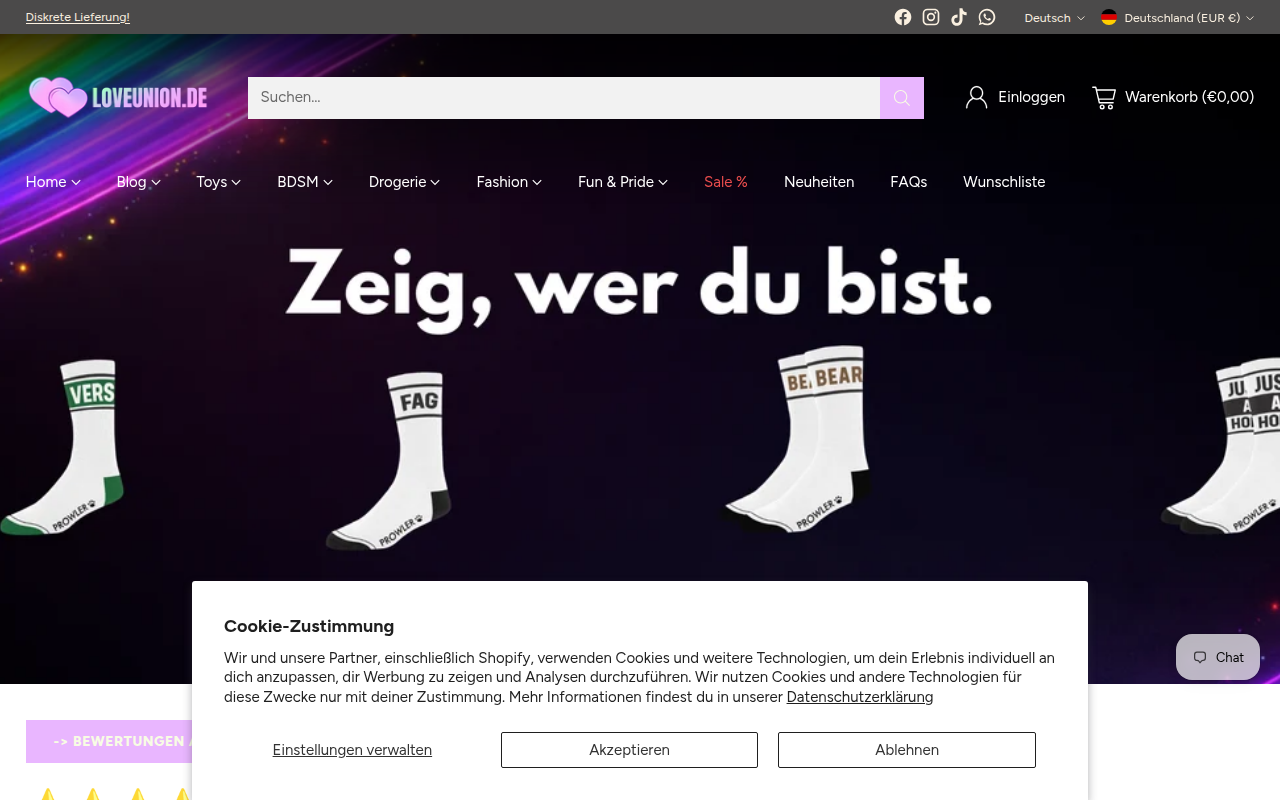
Task: Click the German flag icon
Action: pyautogui.click(x=1109, y=17)
